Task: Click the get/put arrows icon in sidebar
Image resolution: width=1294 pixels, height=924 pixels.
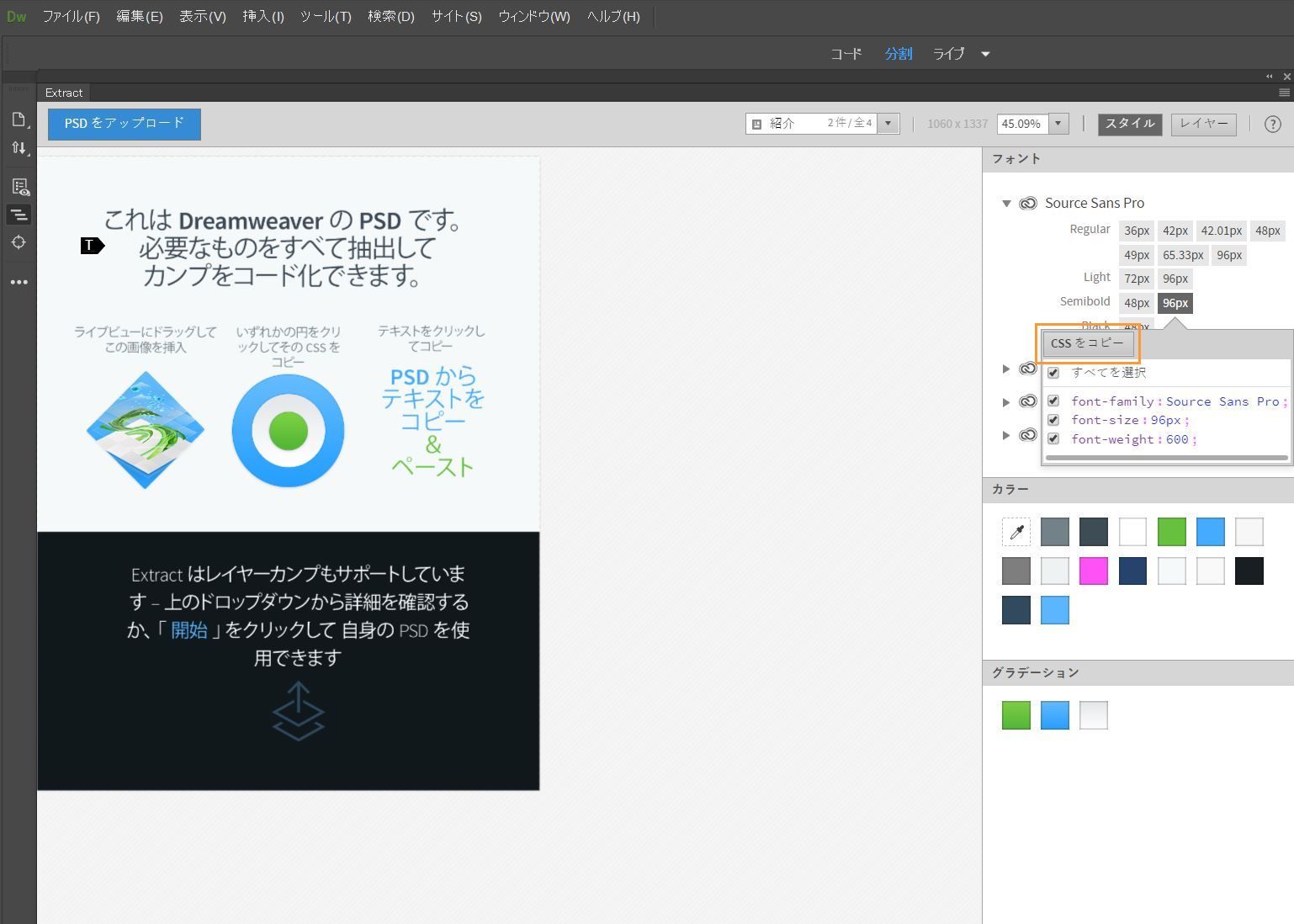Action: point(19,148)
